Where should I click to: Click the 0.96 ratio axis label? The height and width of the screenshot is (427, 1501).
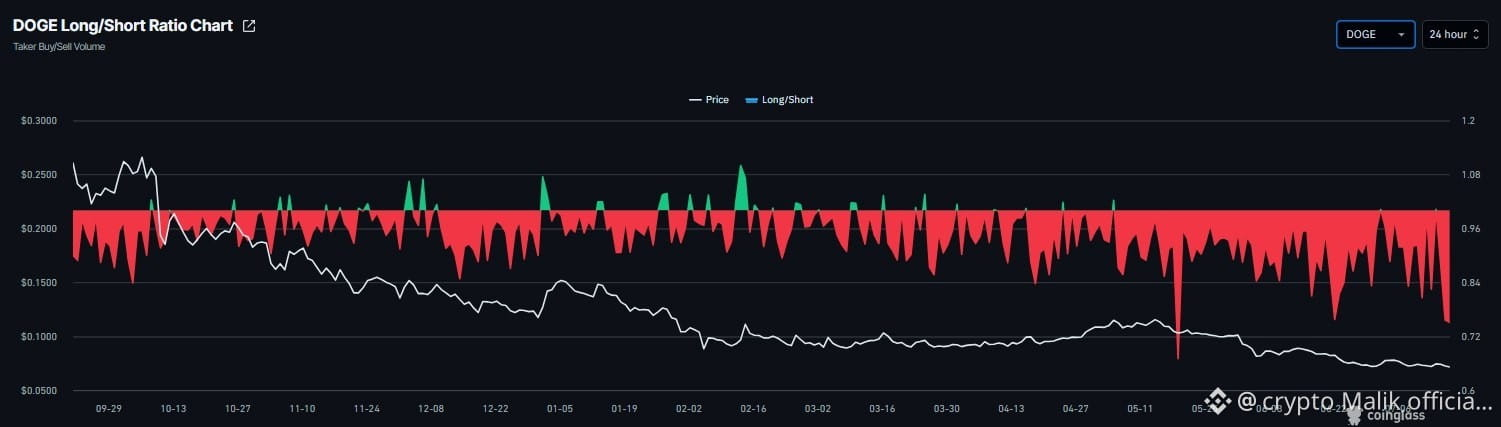(x=1470, y=229)
